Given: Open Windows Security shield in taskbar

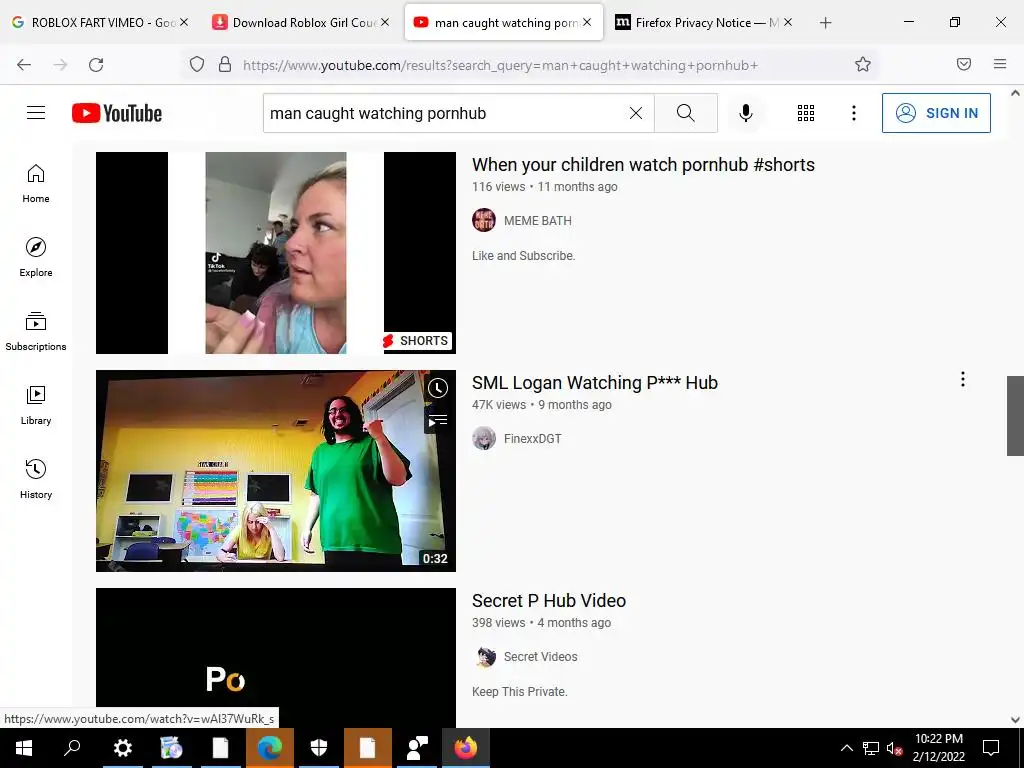Looking at the screenshot, I should click(x=318, y=748).
